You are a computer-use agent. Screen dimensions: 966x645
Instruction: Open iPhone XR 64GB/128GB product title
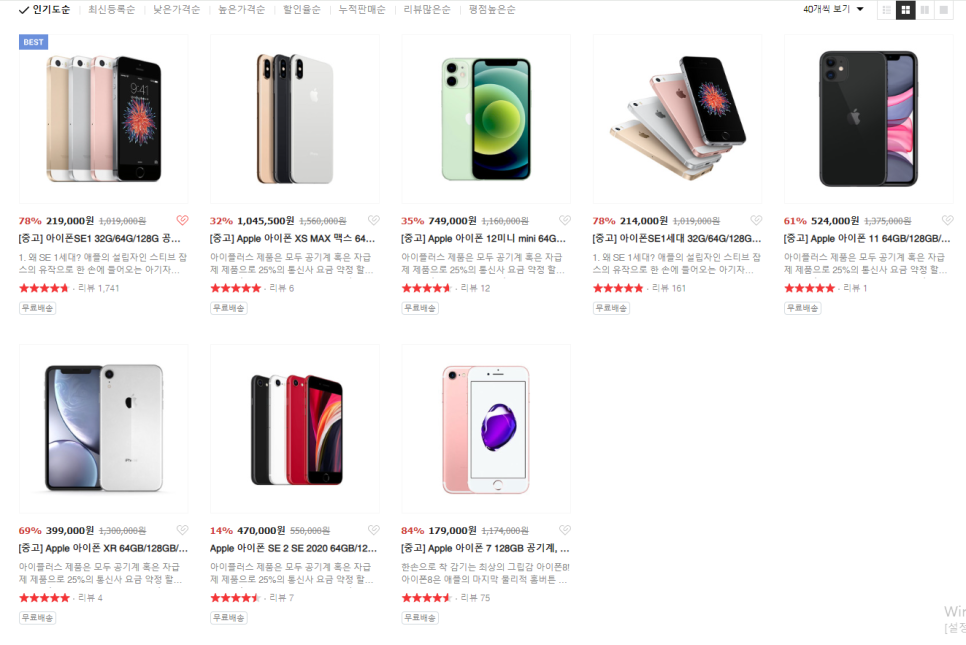point(104,548)
